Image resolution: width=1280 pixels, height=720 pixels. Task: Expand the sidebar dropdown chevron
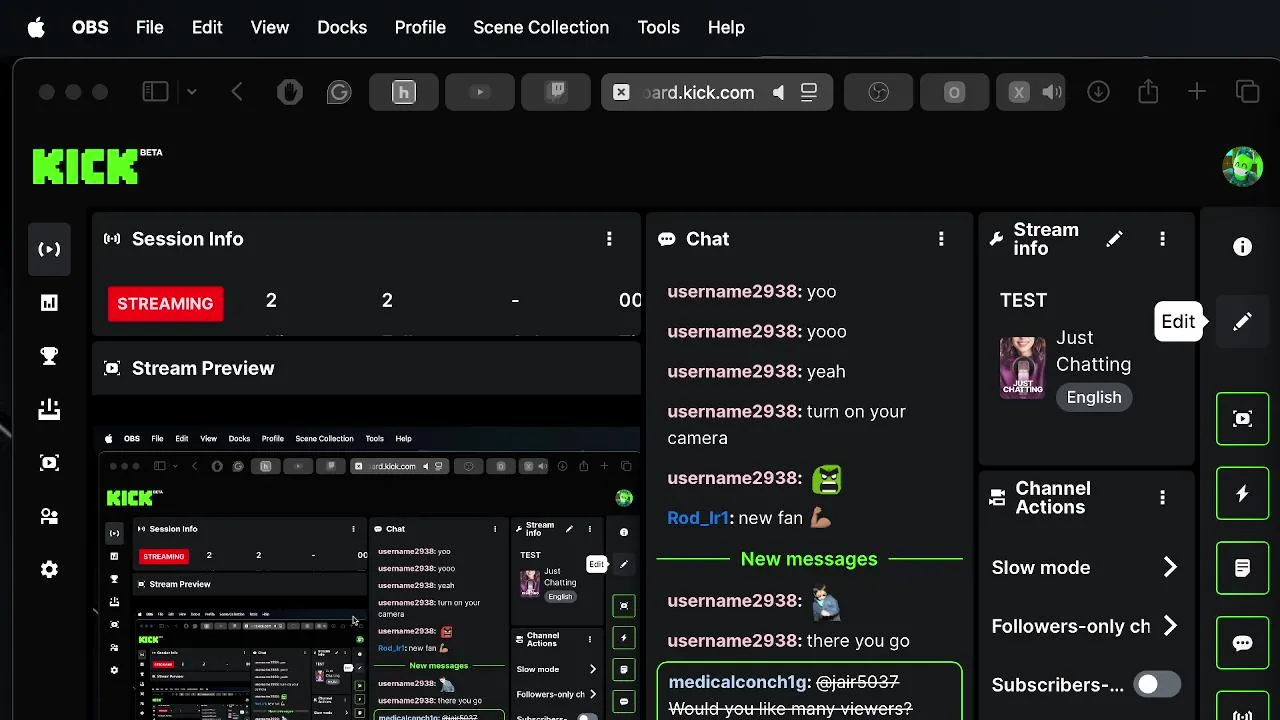192,92
